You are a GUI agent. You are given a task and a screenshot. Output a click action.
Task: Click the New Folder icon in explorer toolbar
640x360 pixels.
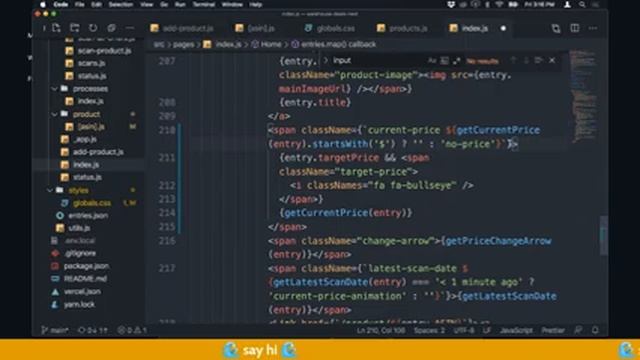click(75, 28)
